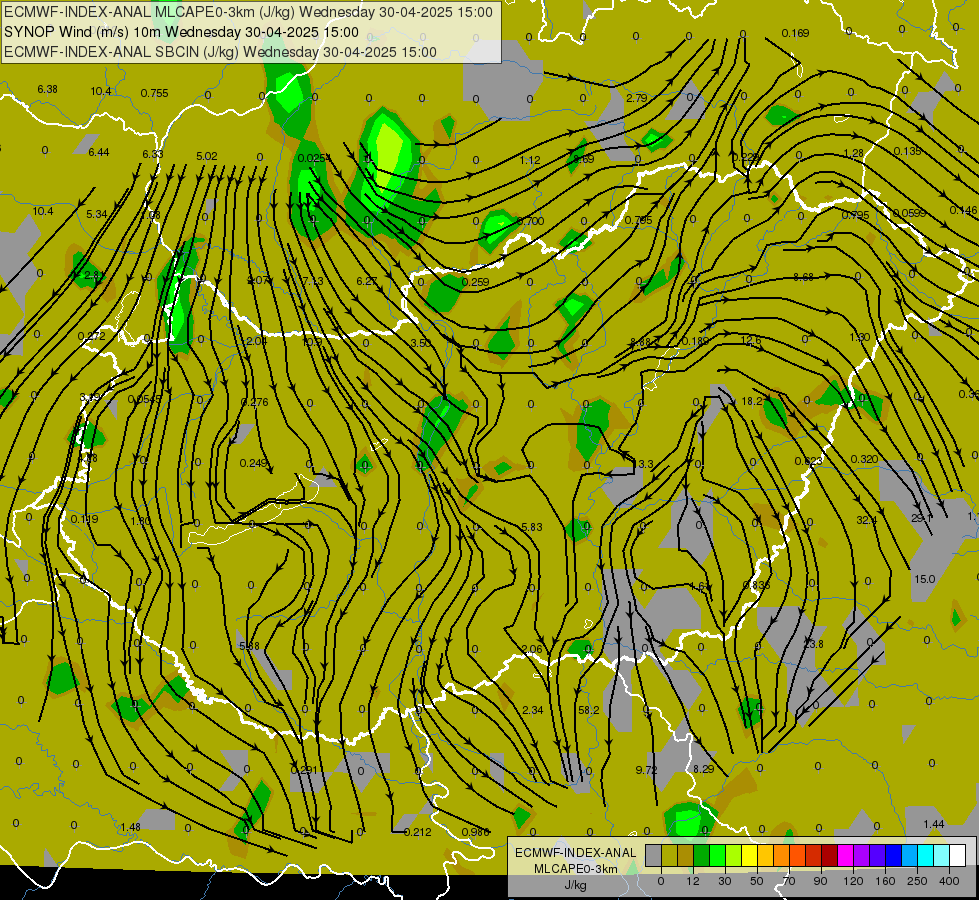Select the purple legend swatch near 120
This screenshot has width=979, height=900.
(861, 855)
